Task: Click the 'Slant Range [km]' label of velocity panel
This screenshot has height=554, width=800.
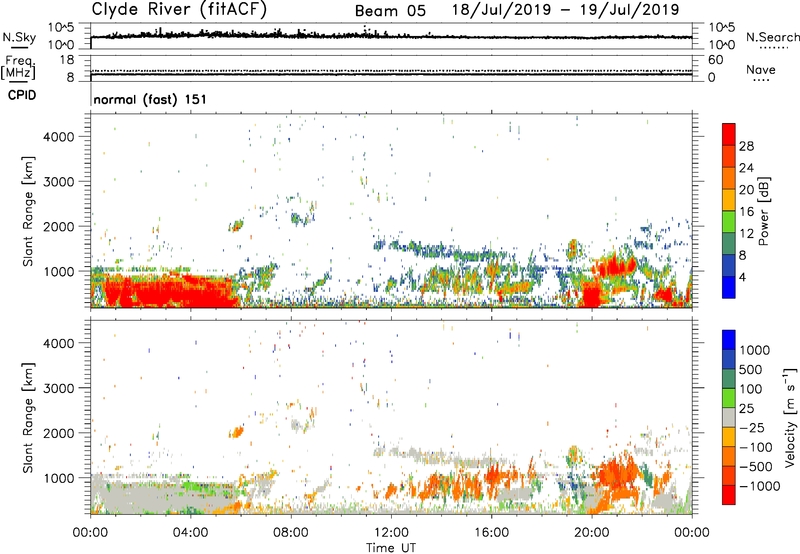Action: (x=28, y=418)
